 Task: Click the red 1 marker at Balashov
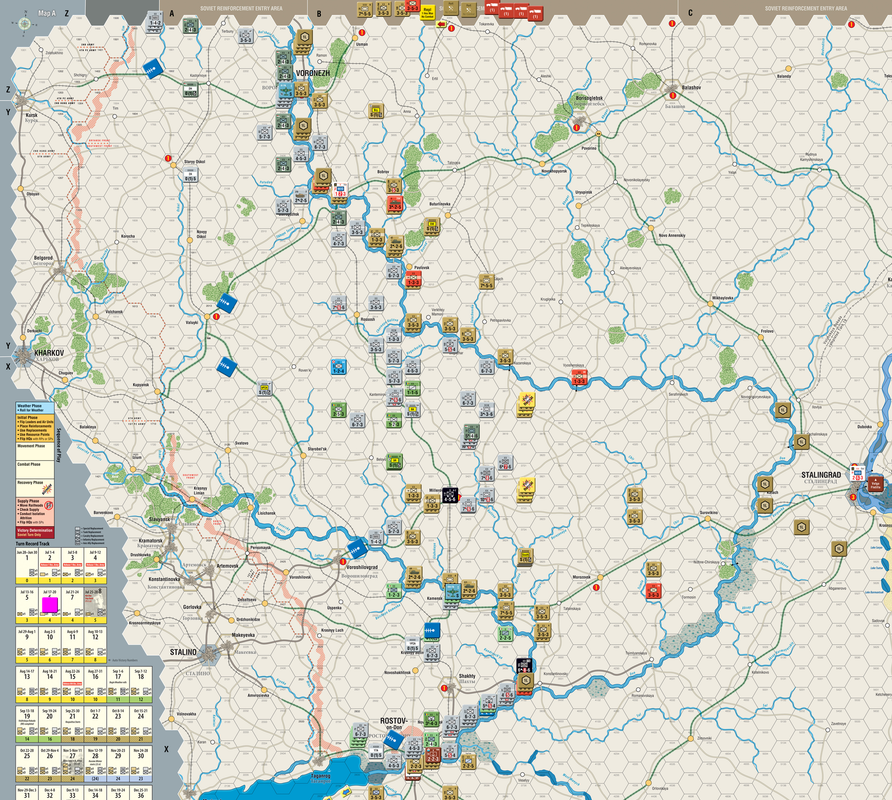click(672, 96)
